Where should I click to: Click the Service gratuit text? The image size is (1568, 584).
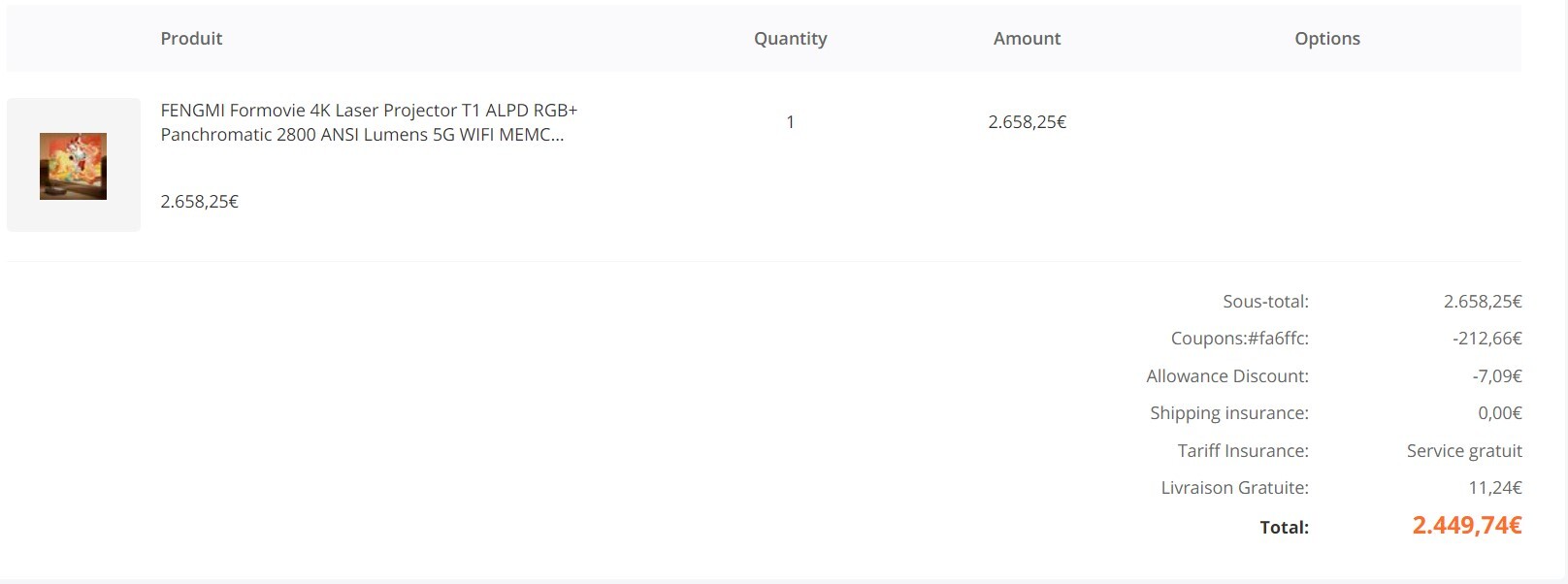(1463, 451)
